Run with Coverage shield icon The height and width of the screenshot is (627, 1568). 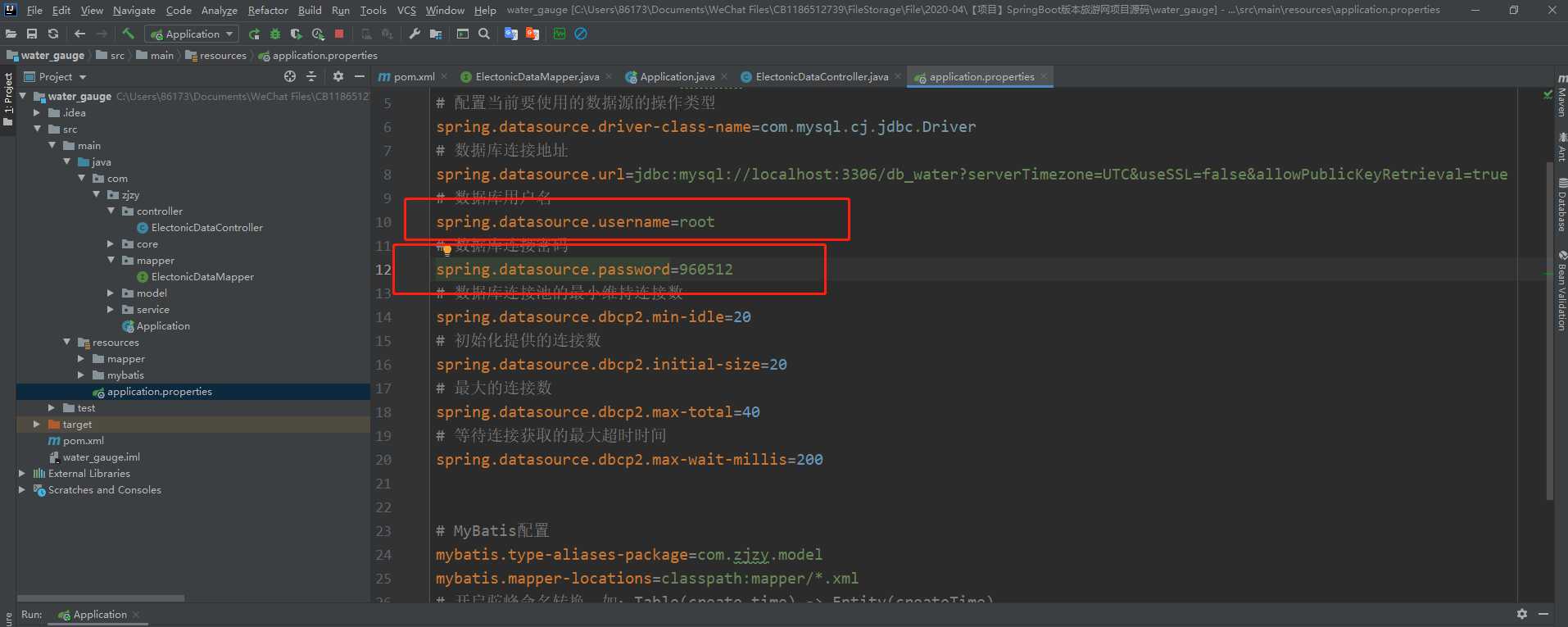pos(297,34)
